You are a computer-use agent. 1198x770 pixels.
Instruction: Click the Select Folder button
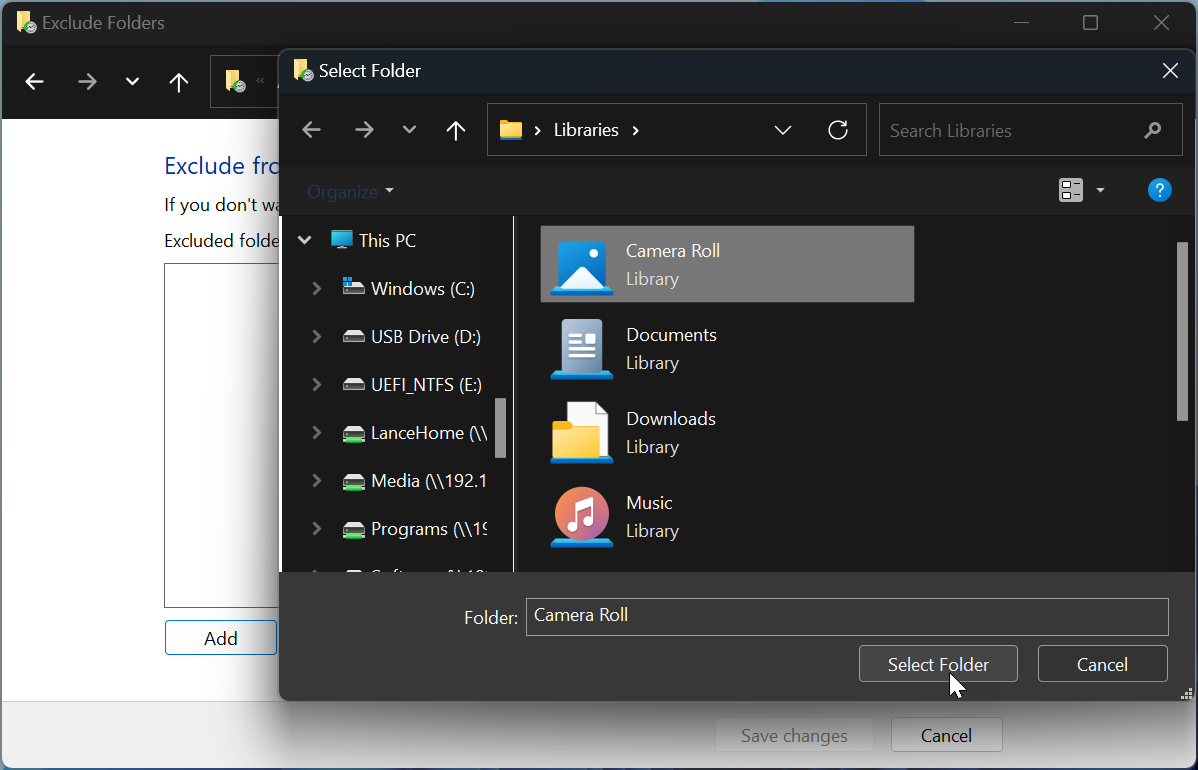coord(937,663)
